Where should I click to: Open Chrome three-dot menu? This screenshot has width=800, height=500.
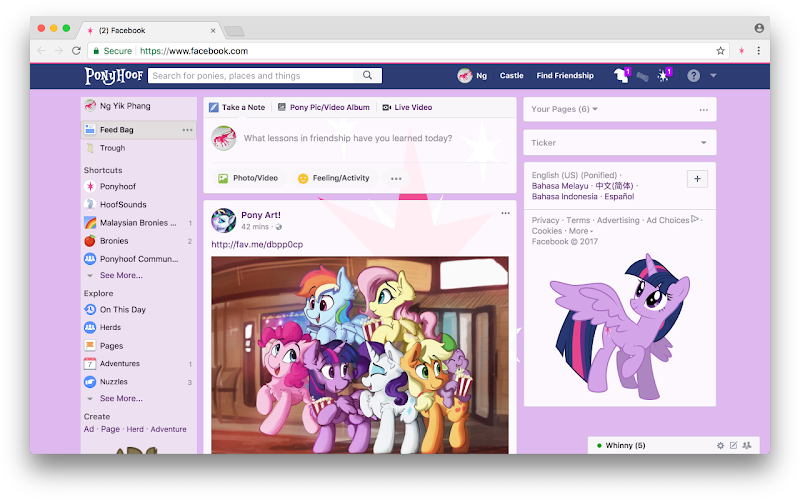click(x=759, y=51)
